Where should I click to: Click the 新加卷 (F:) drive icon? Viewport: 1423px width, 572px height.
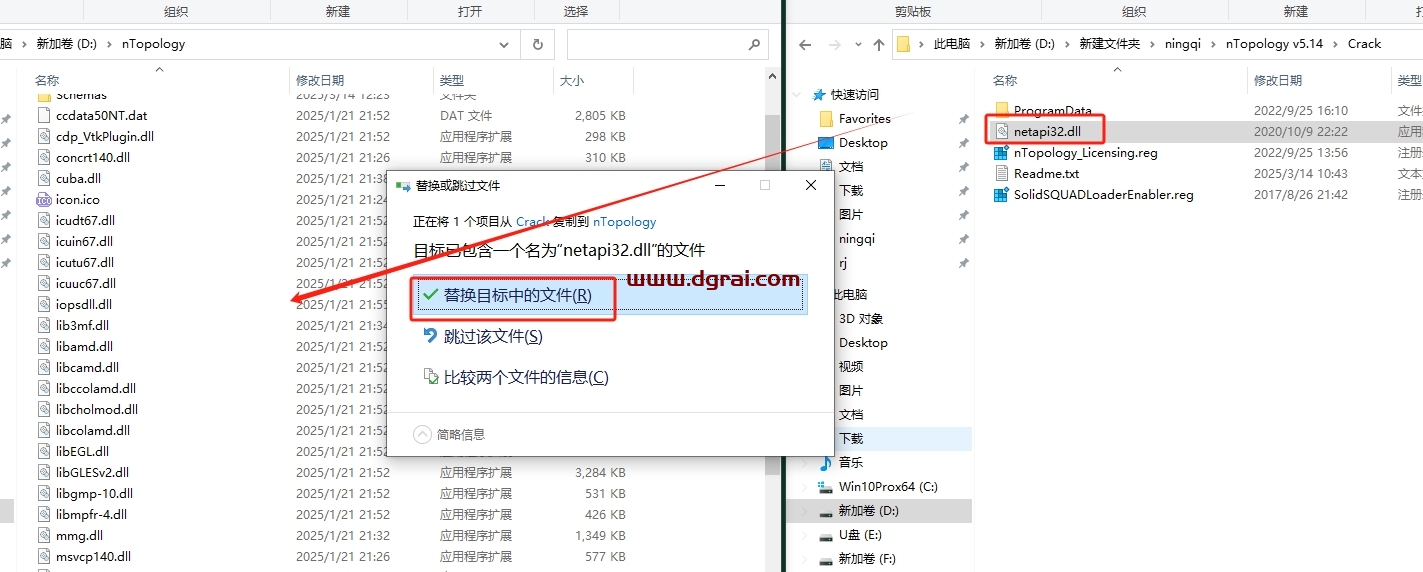(826, 559)
